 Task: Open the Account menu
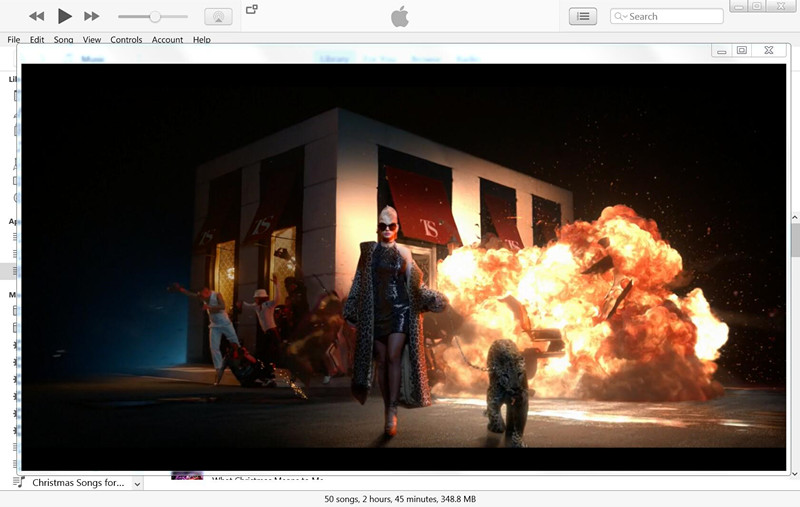[167, 39]
